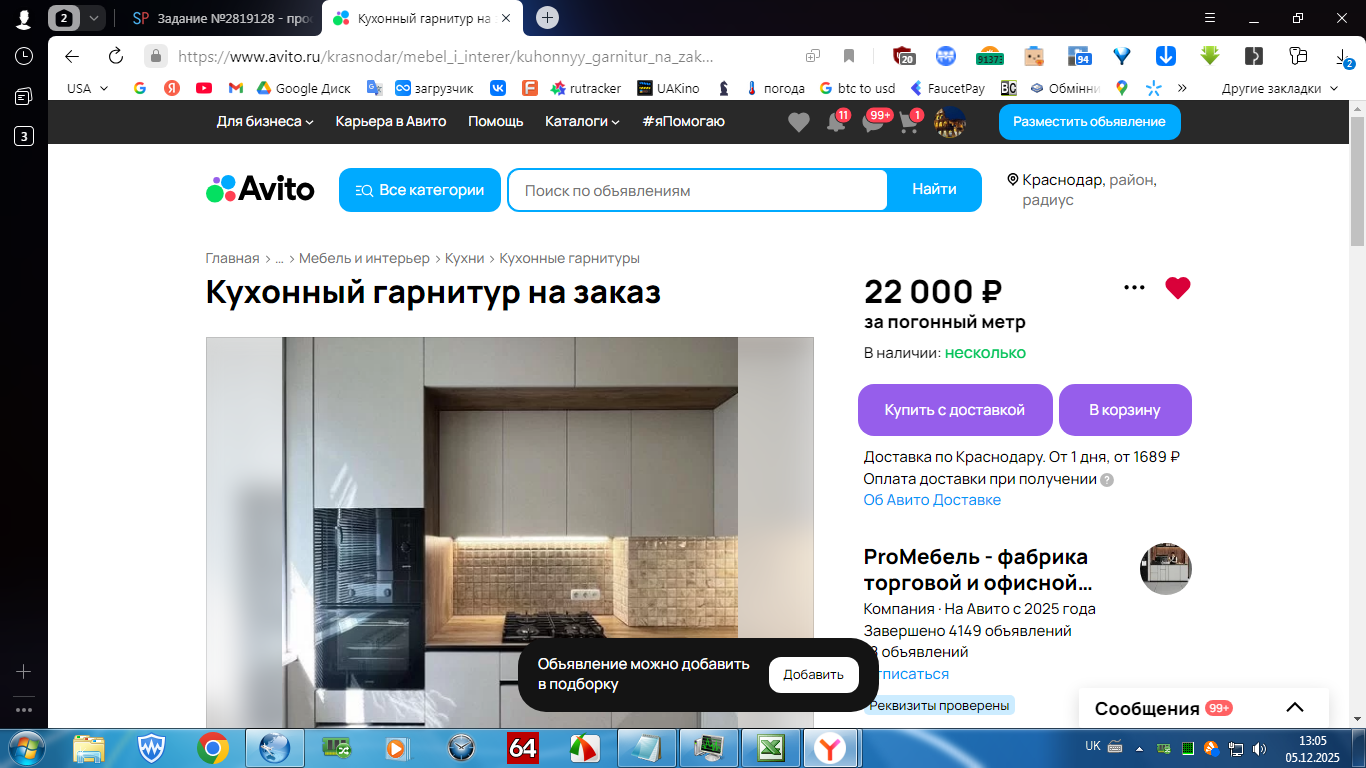Open the YouTube bookmark icon

coord(204,88)
